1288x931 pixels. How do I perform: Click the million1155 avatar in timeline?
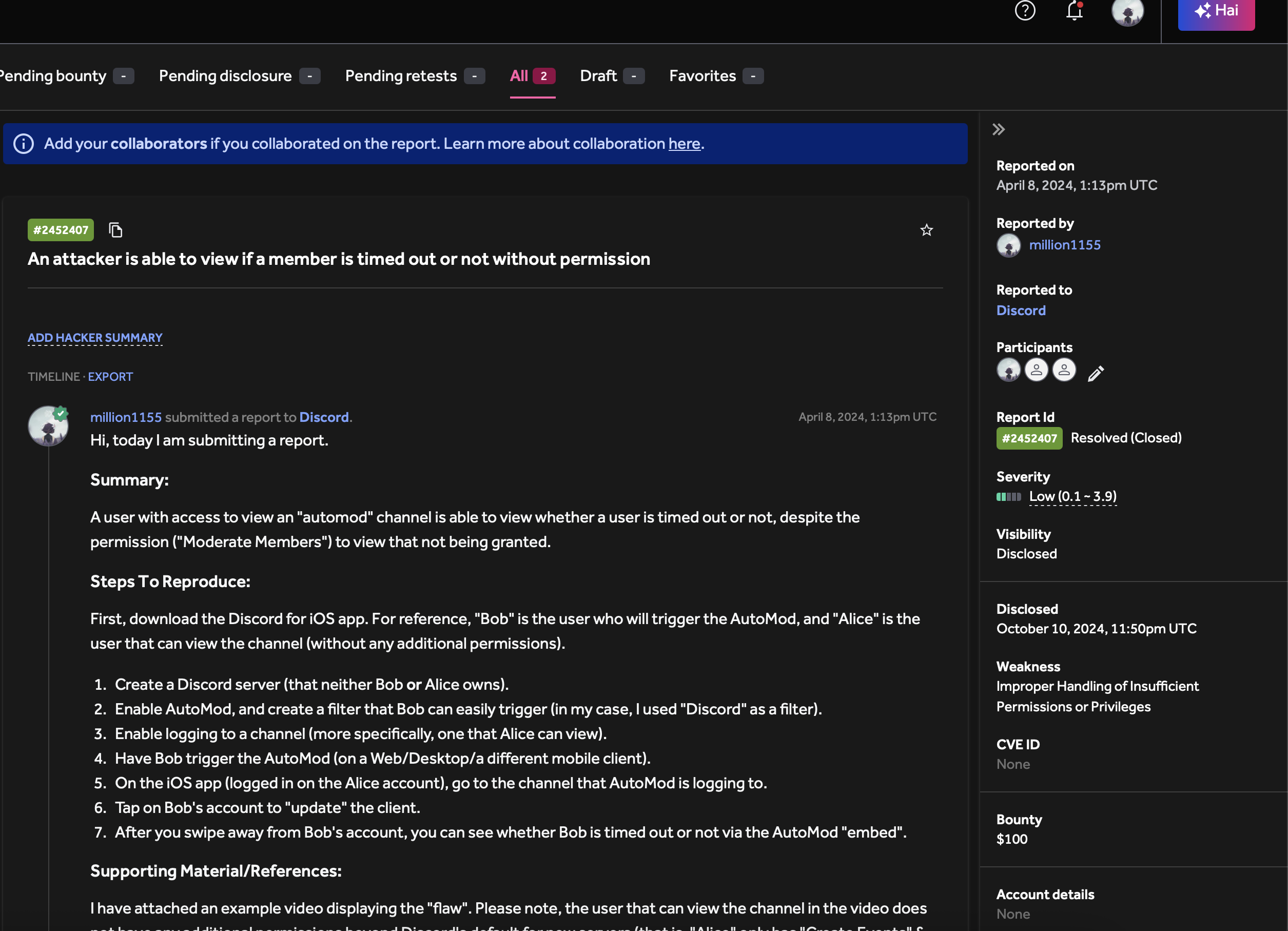click(48, 425)
